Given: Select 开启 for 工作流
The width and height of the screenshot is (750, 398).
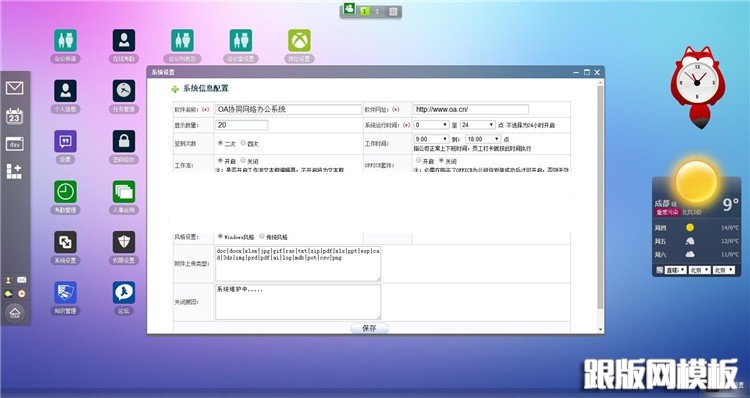Looking at the screenshot, I should point(220,161).
